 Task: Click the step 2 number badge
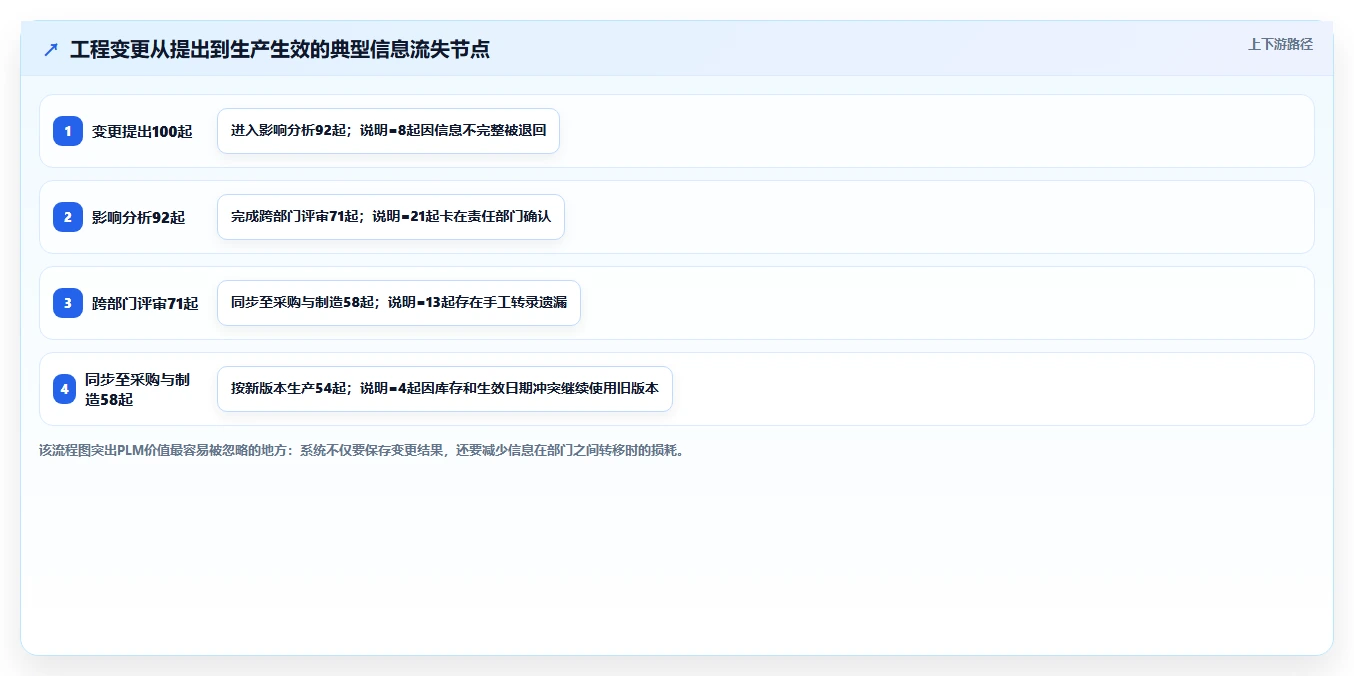tap(68, 217)
